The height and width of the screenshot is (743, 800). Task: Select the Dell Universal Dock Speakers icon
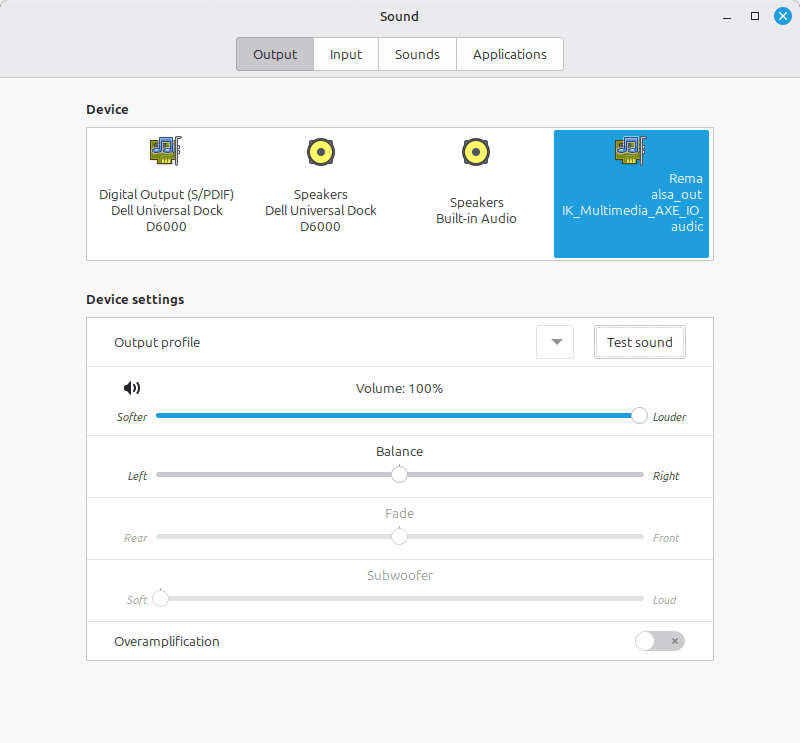point(320,151)
